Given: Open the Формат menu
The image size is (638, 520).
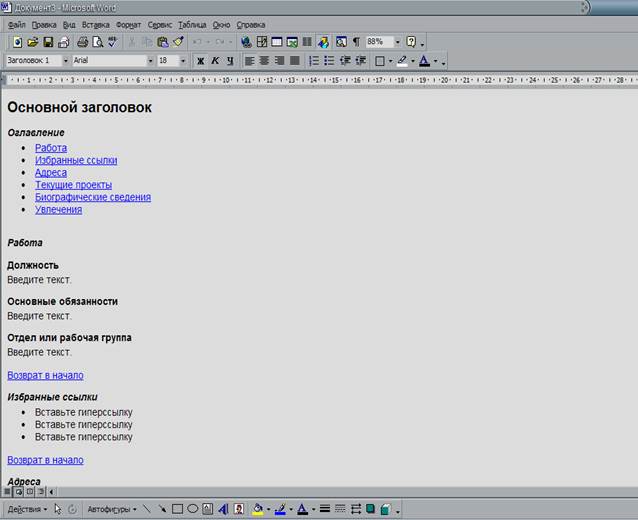Looking at the screenshot, I should click(128, 25).
